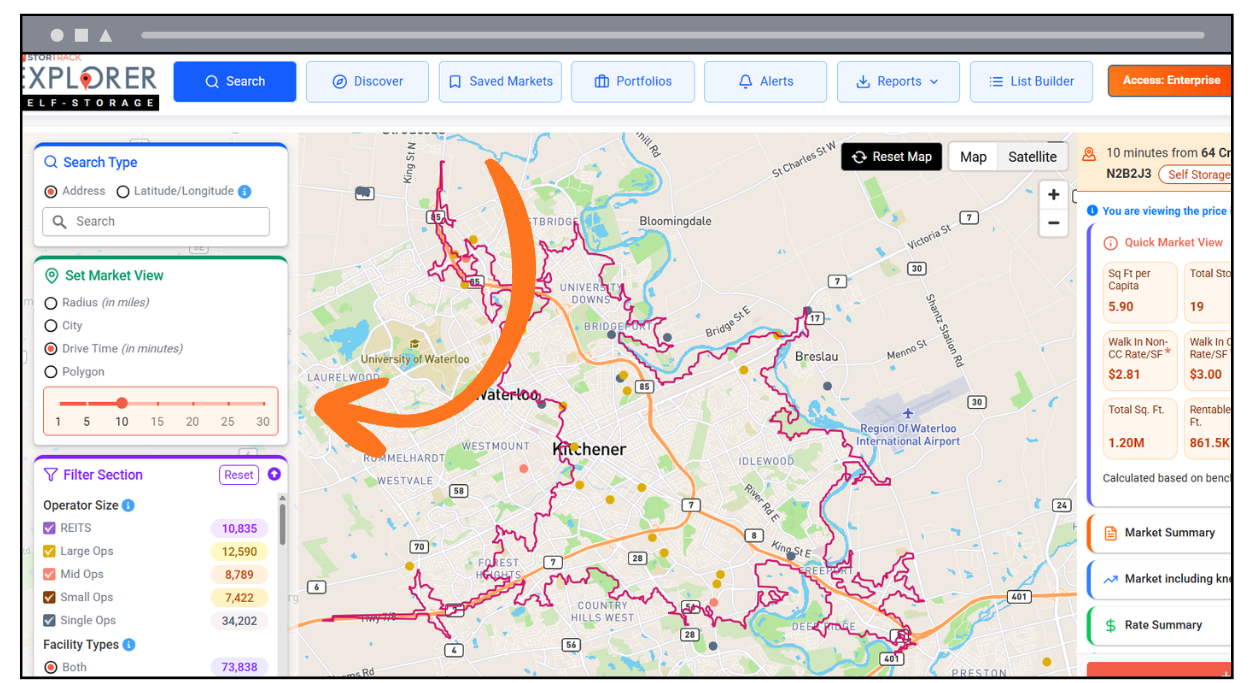Screen dimensions: 1254x683
Task: Click the Set Market View pin icon
Action: click(x=51, y=276)
